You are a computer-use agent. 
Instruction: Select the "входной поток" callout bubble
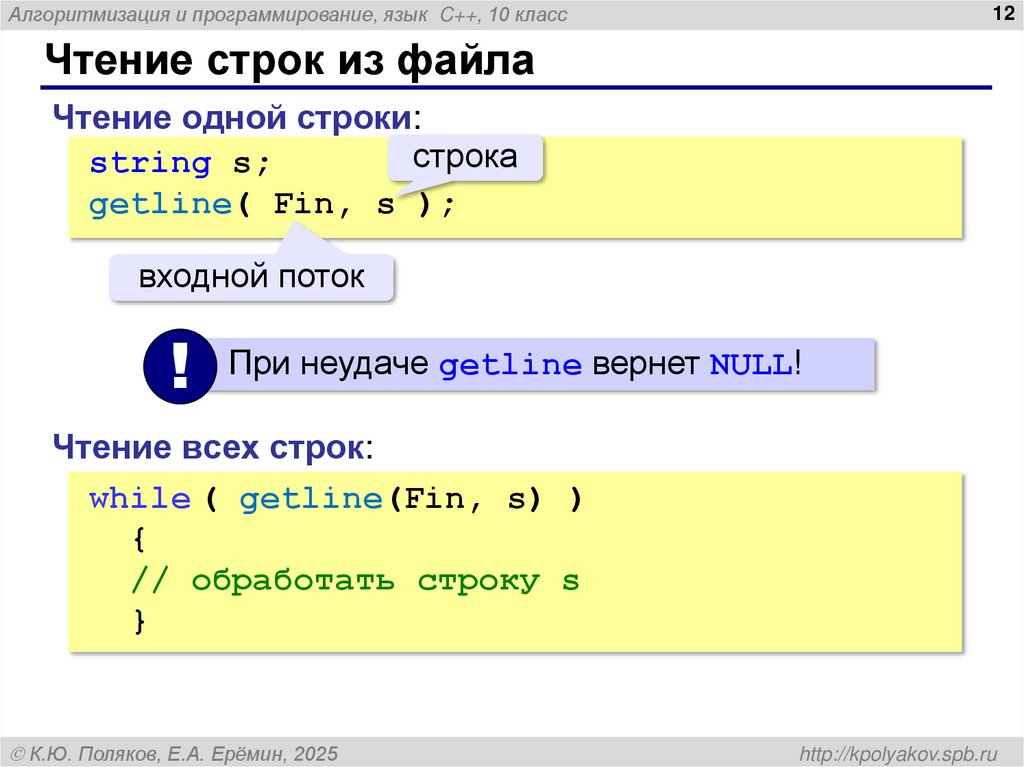251,276
